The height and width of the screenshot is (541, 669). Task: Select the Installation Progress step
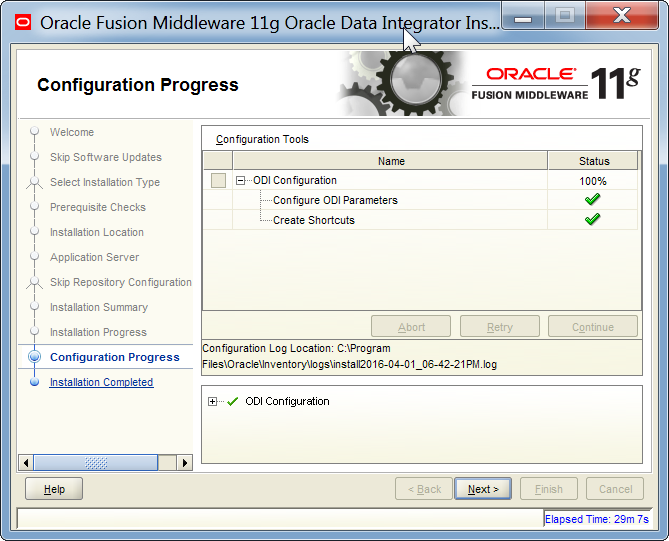coord(98,332)
